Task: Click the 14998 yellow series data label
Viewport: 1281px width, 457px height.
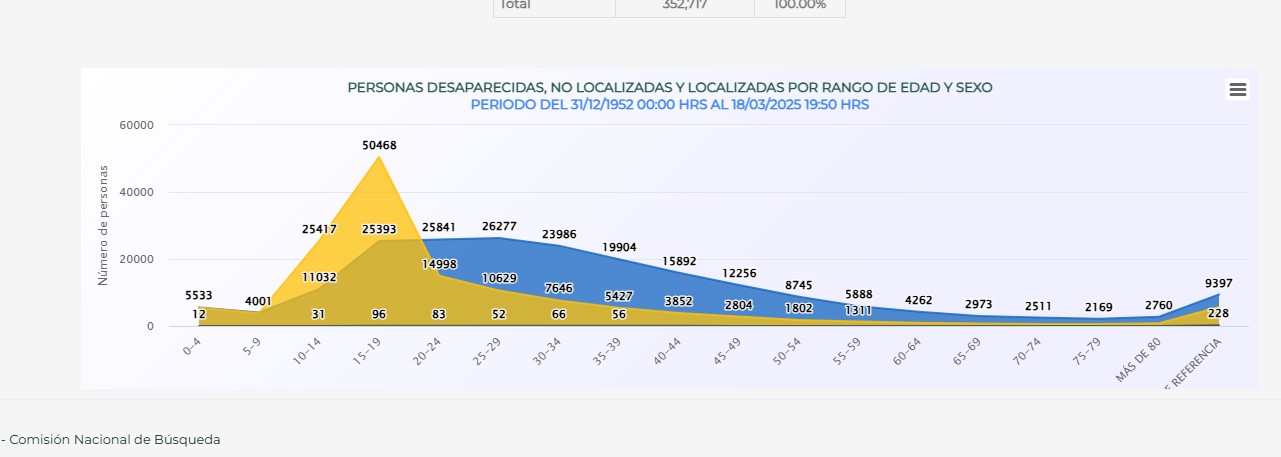Action: tap(439, 264)
